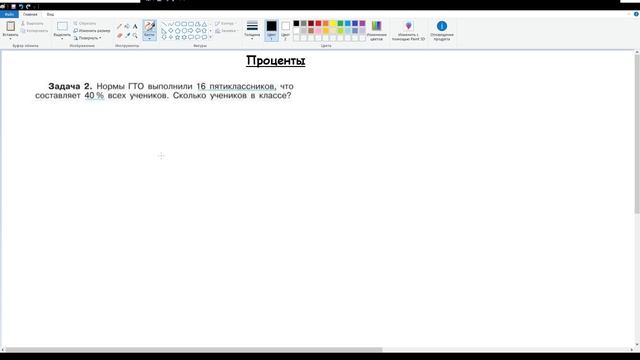This screenshot has width=640, height=360.
Task: Choose the Diamond shape
Action: [171, 31]
